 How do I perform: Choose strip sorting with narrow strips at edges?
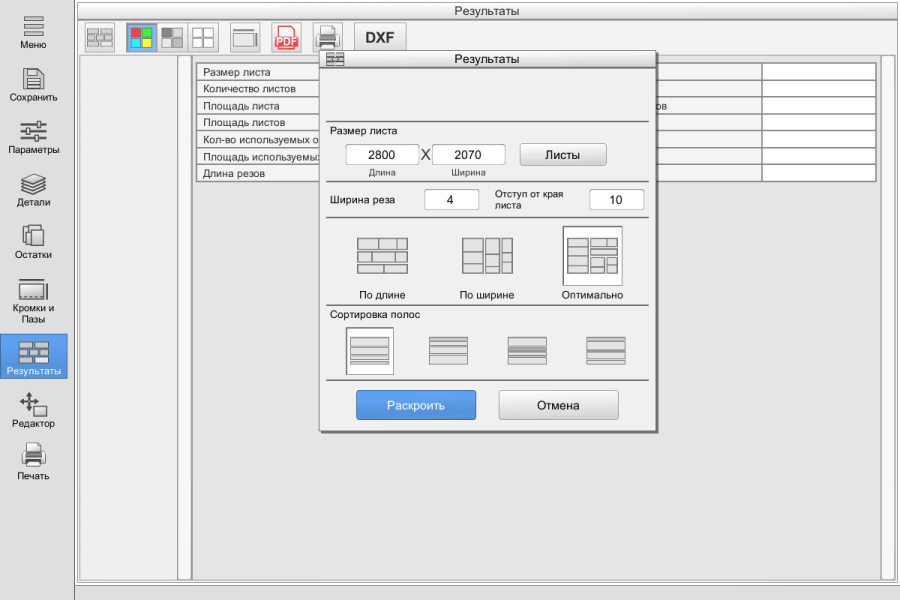point(606,351)
